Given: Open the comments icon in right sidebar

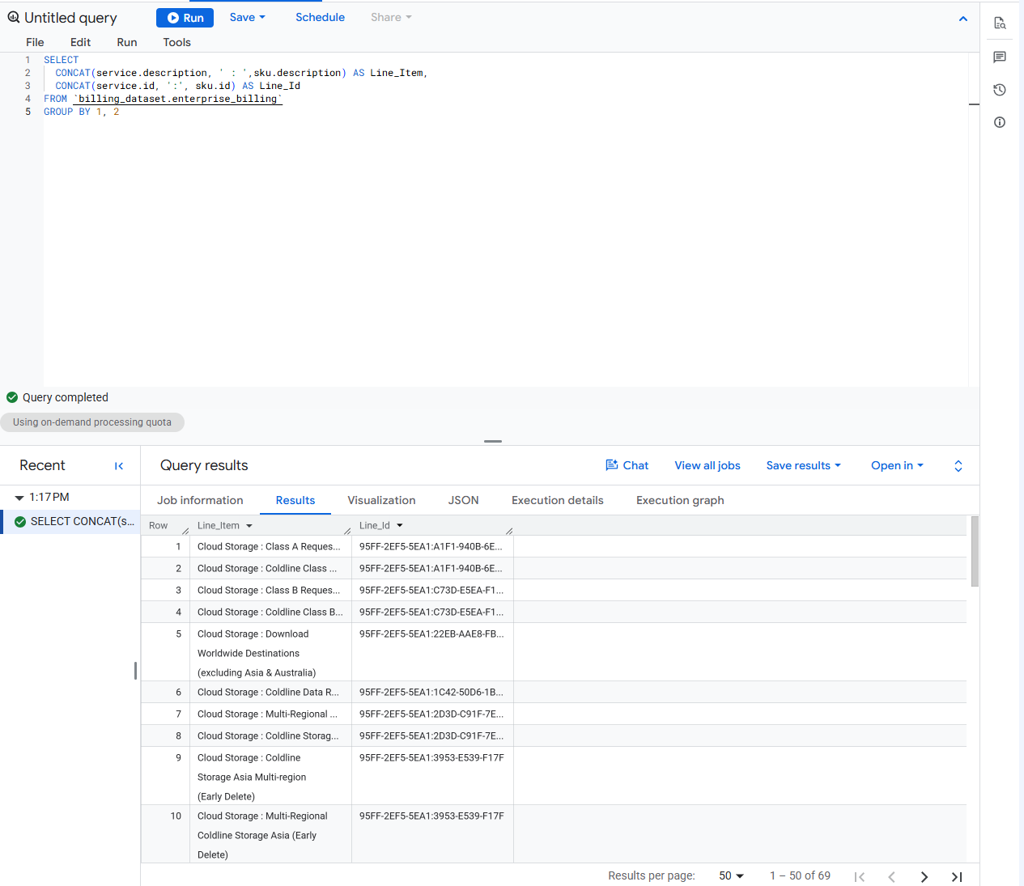Looking at the screenshot, I should pos(1000,57).
